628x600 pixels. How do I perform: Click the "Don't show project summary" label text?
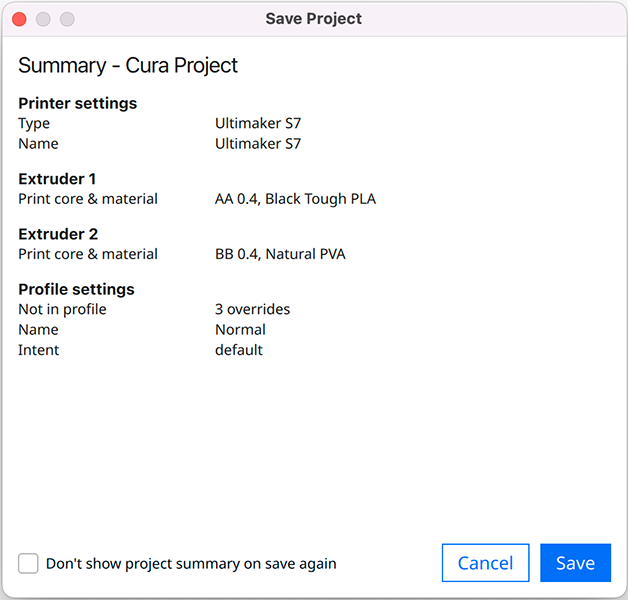[x=191, y=564]
